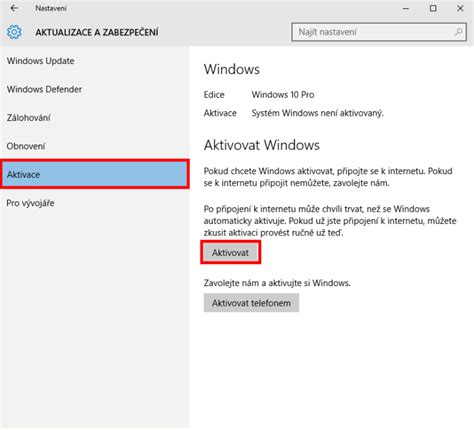Select Aktivace in the sidebar
Screen dimensions: 474x430
tap(95, 174)
